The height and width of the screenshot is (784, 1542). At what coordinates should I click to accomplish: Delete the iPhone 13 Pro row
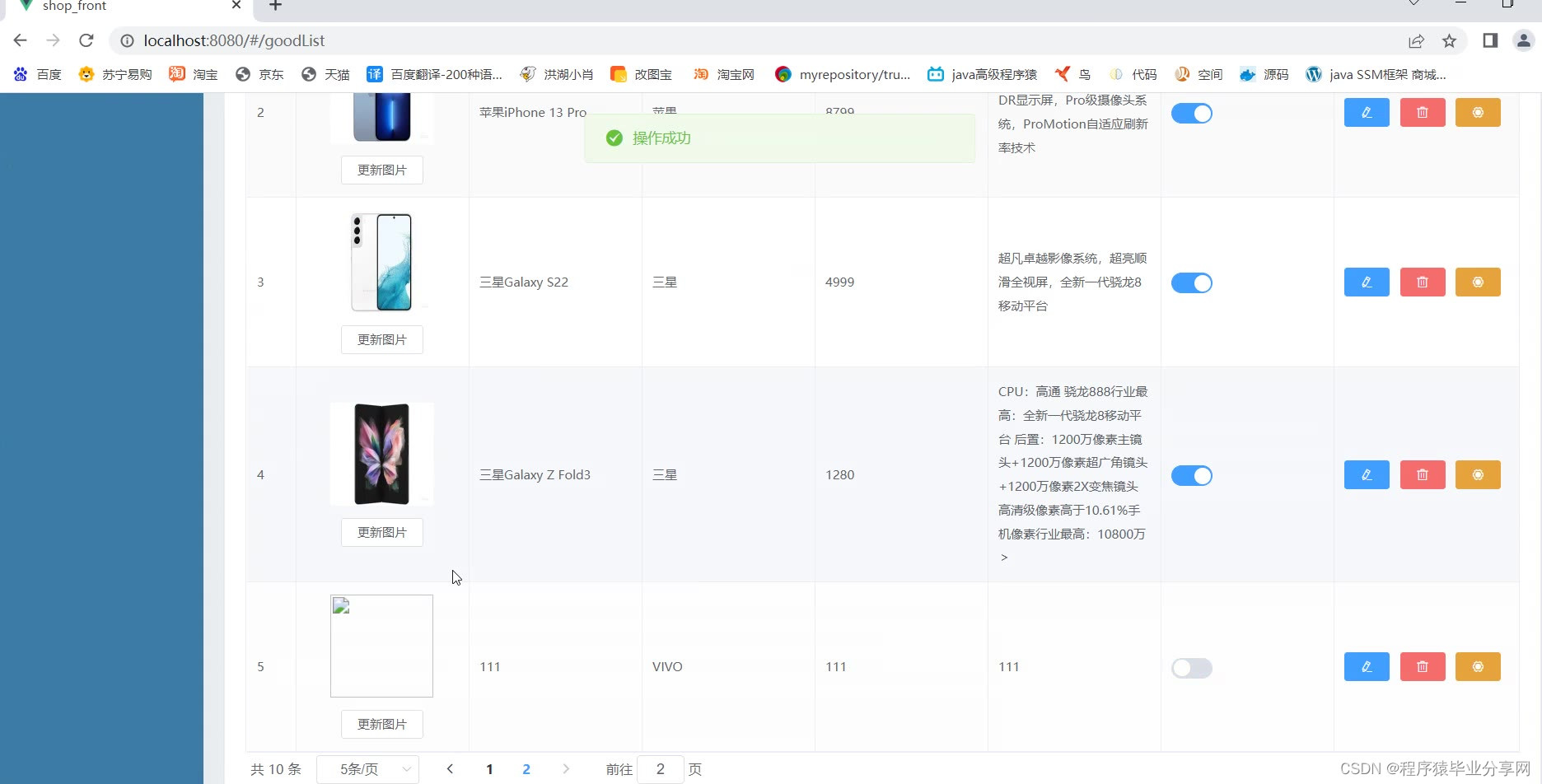[1423, 112]
